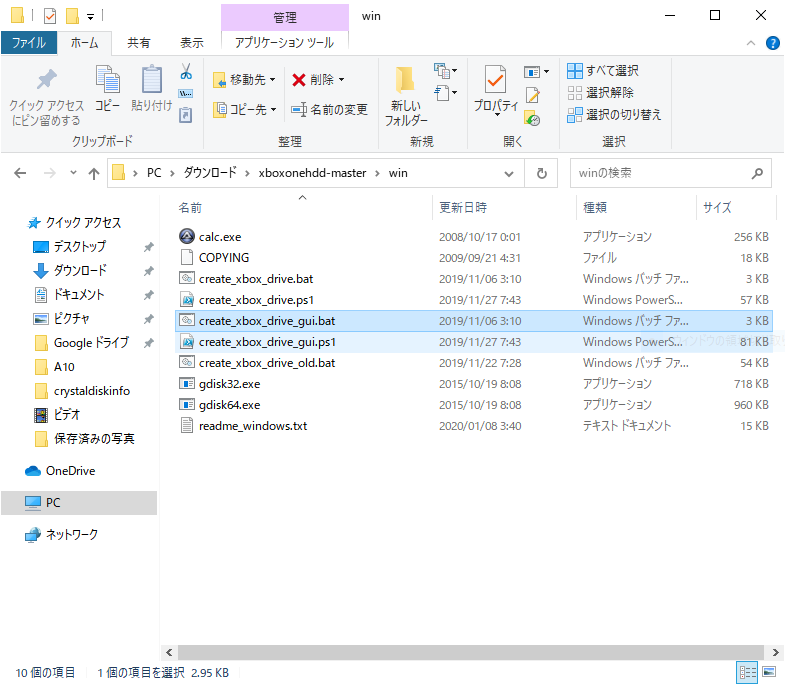This screenshot has height=685, width=785.
Task: Sort by 更新日時 column header
Action: pos(504,208)
